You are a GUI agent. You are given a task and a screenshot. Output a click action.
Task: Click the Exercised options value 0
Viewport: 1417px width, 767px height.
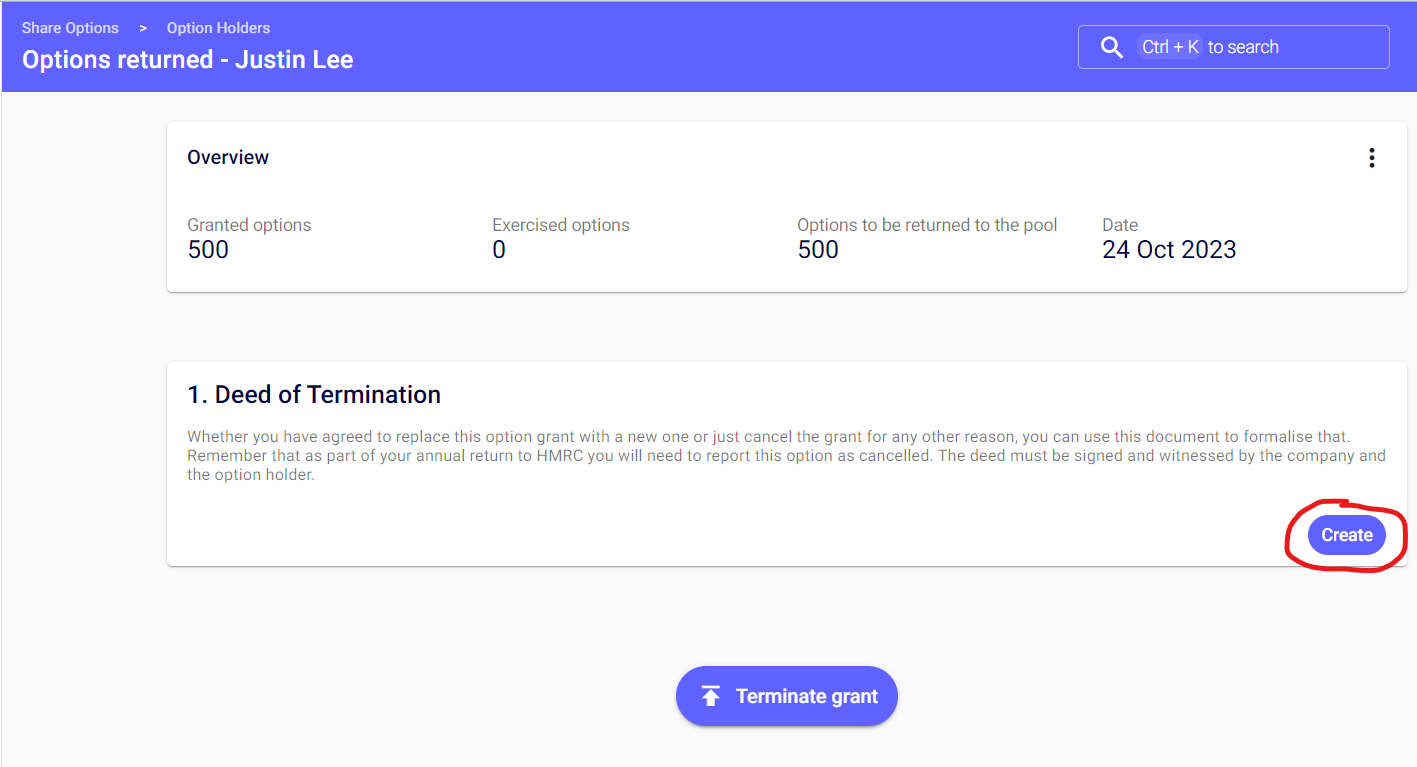[x=499, y=250]
